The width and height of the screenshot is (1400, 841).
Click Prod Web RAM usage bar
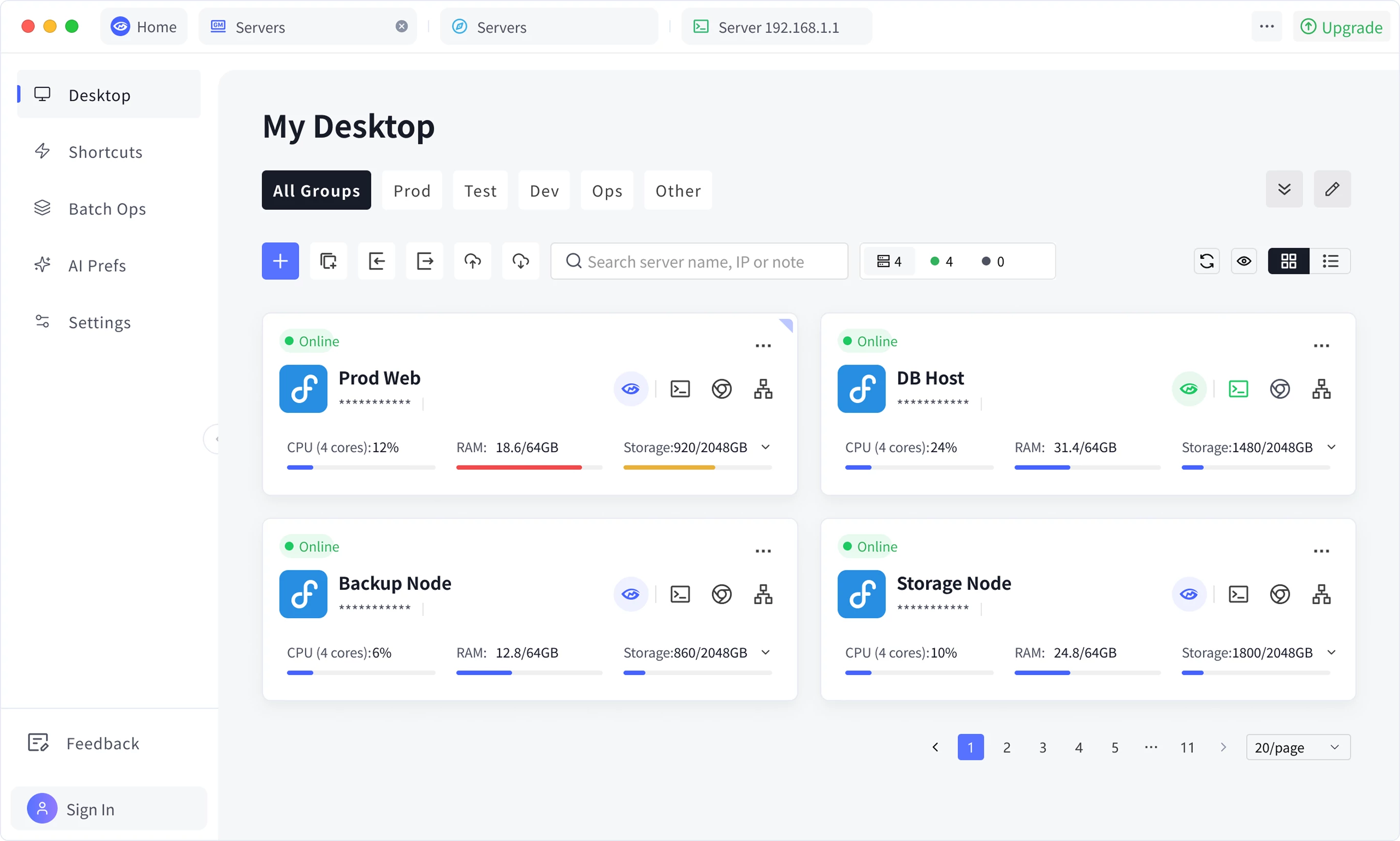point(530,468)
